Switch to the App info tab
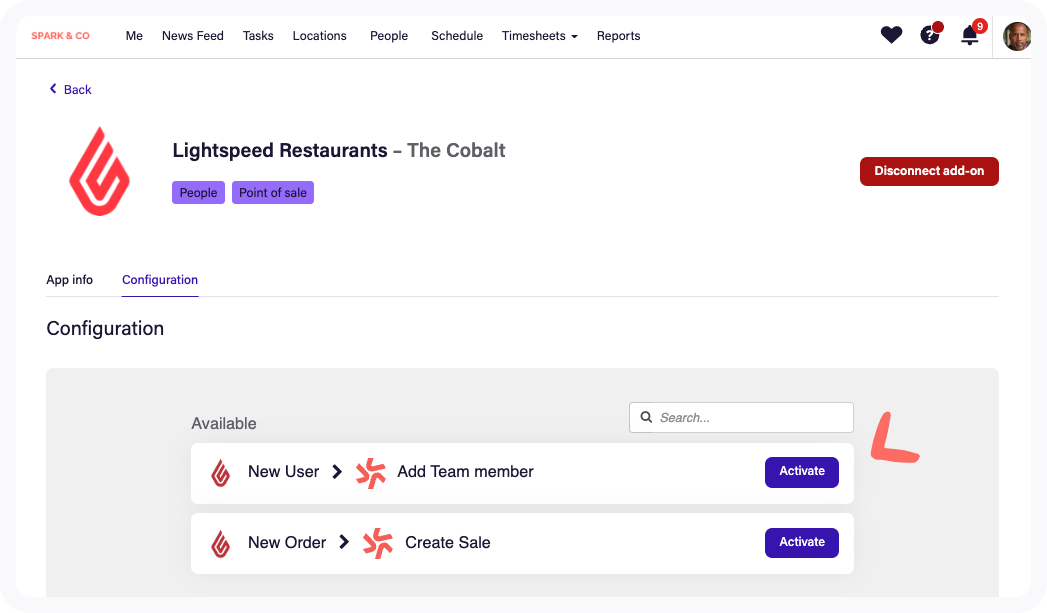Viewport: 1047px width, 613px height. tap(69, 280)
